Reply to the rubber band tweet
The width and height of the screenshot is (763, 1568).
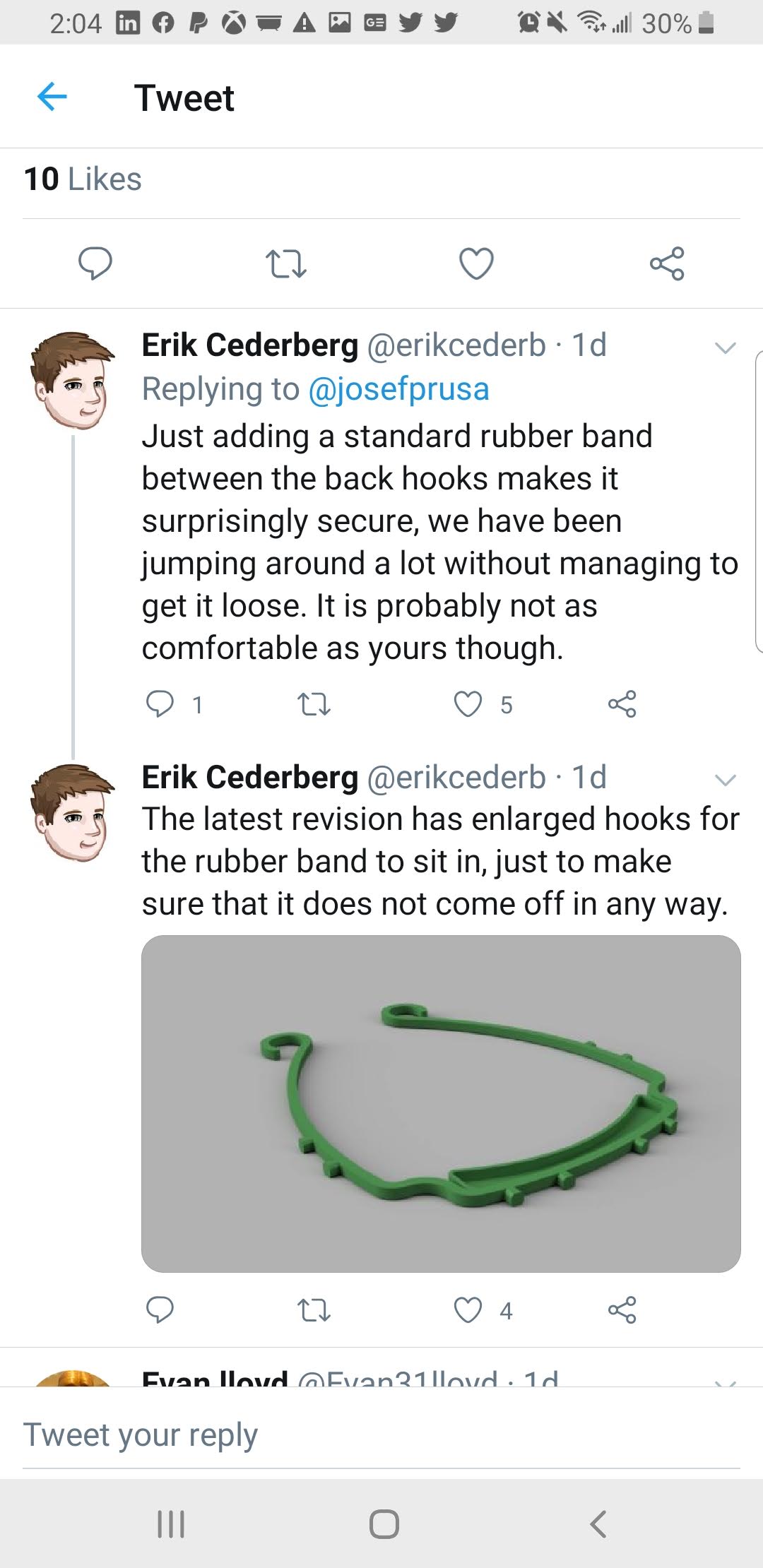(160, 704)
